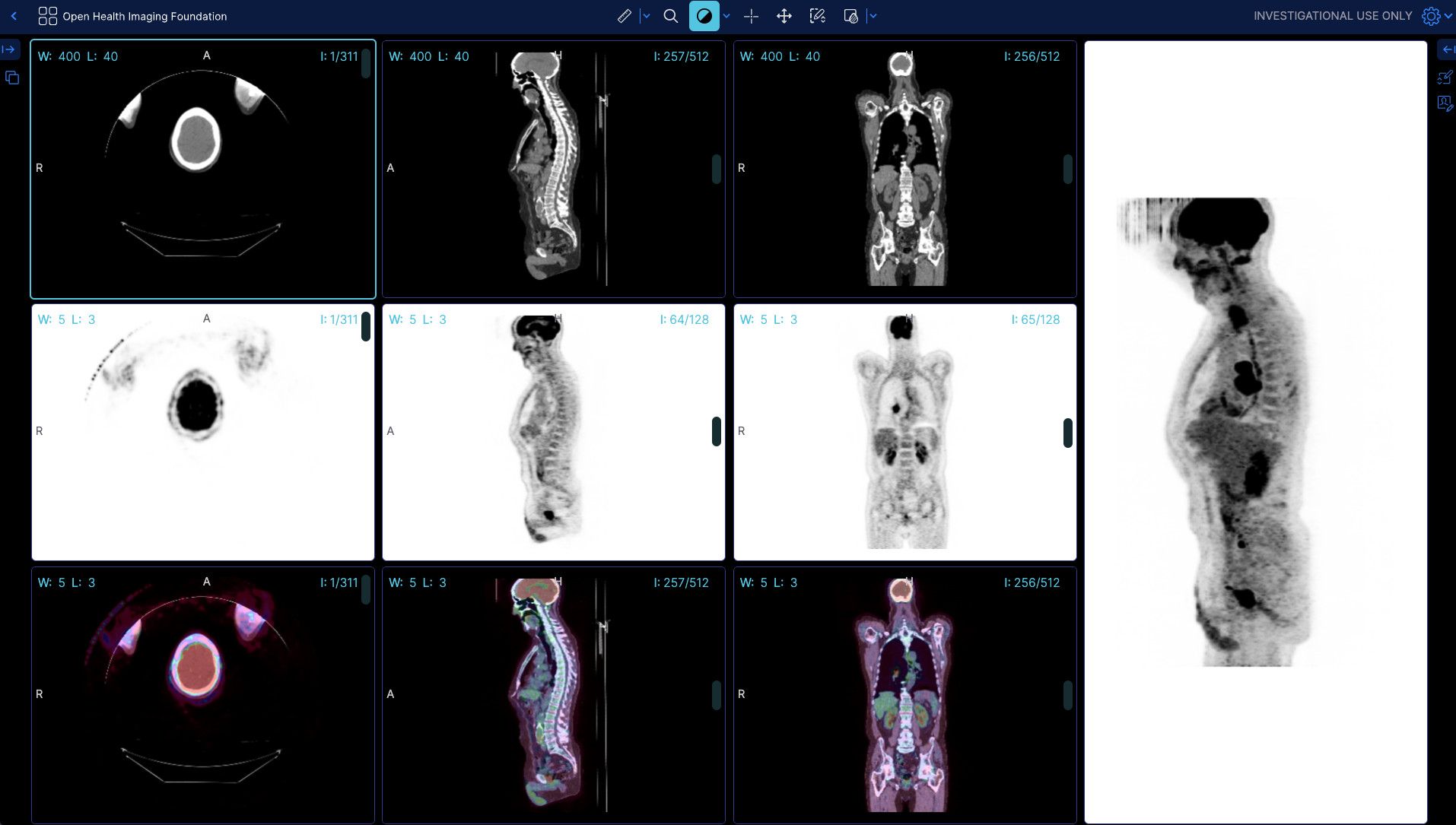1456x825 pixels.
Task: Open the segmentation panel icon on right
Action: (1445, 78)
